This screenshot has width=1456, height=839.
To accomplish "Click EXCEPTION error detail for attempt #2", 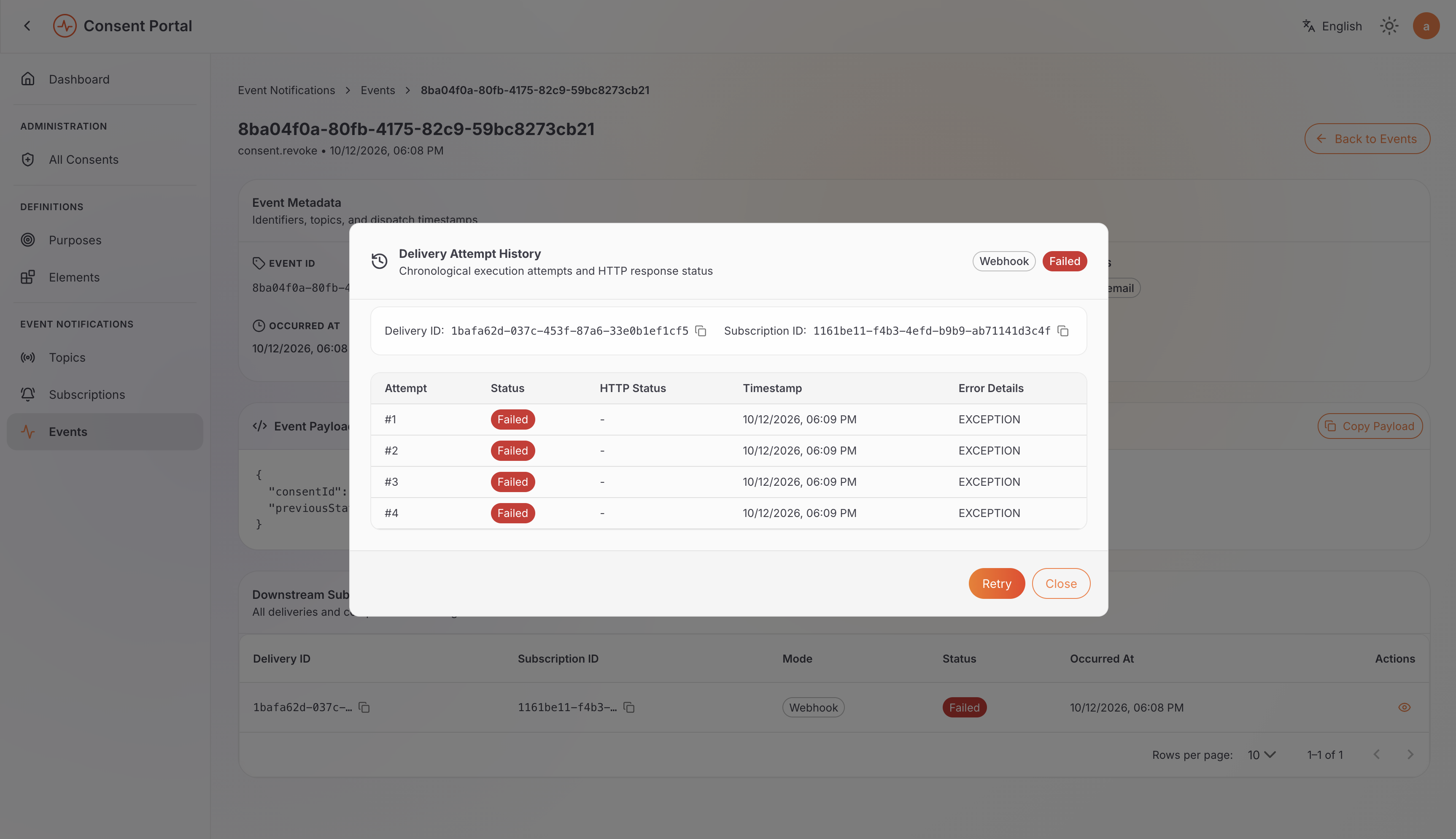I will pos(989,451).
